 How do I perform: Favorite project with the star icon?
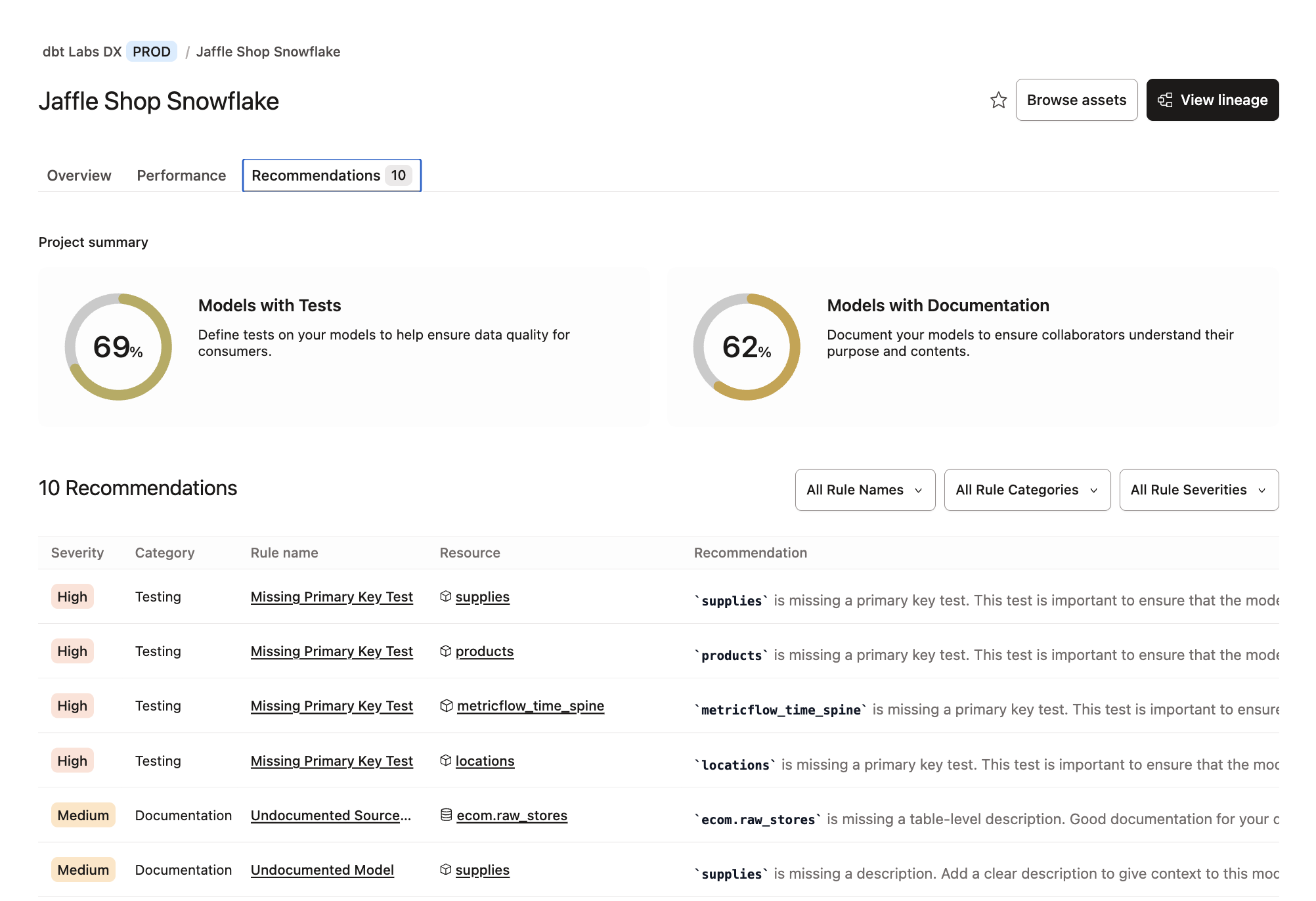(998, 100)
